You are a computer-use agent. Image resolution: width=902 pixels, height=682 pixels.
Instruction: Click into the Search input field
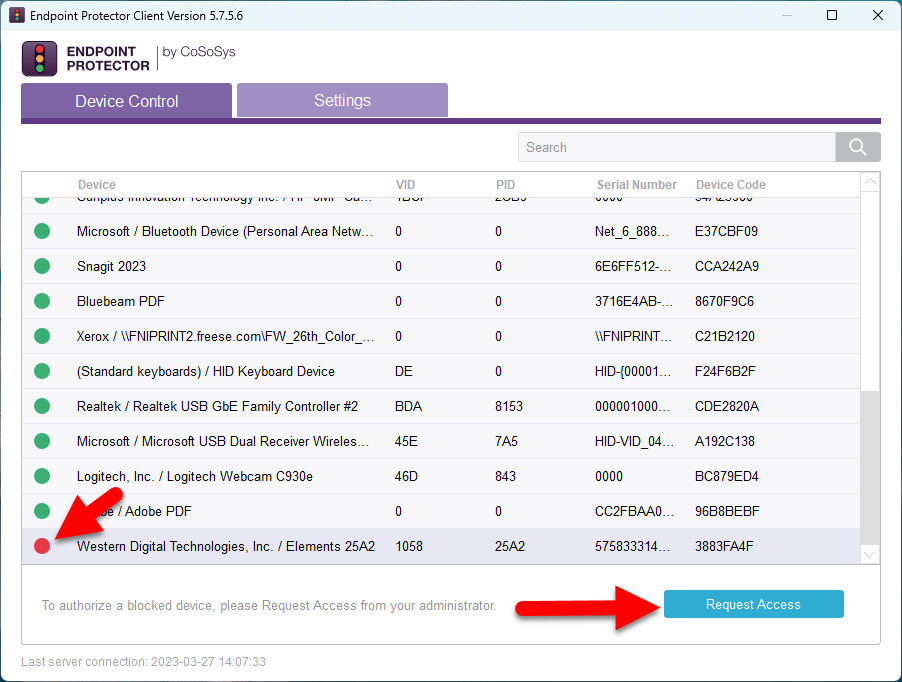(676, 147)
